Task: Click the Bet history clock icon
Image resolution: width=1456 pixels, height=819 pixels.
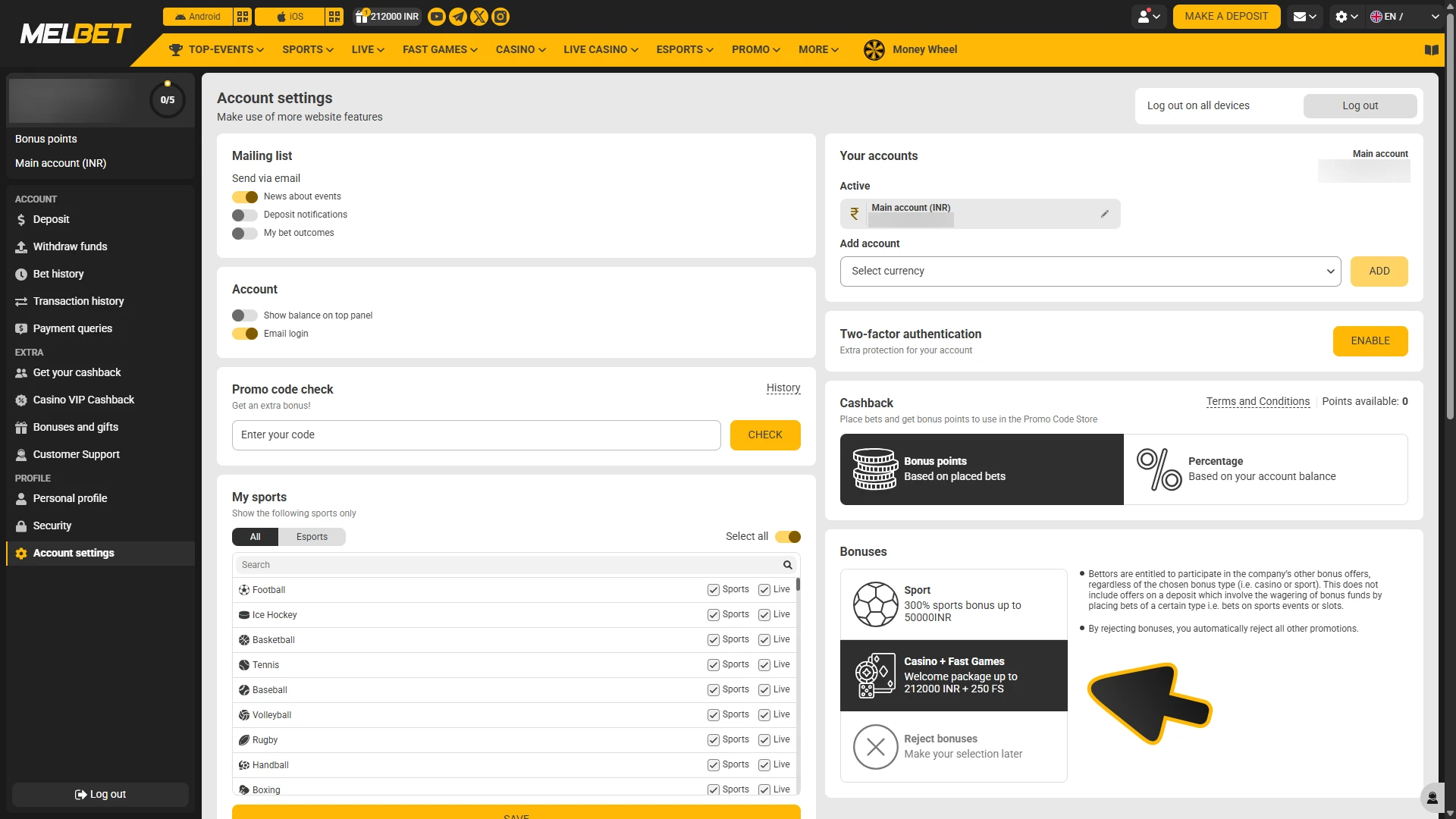Action: (x=21, y=275)
